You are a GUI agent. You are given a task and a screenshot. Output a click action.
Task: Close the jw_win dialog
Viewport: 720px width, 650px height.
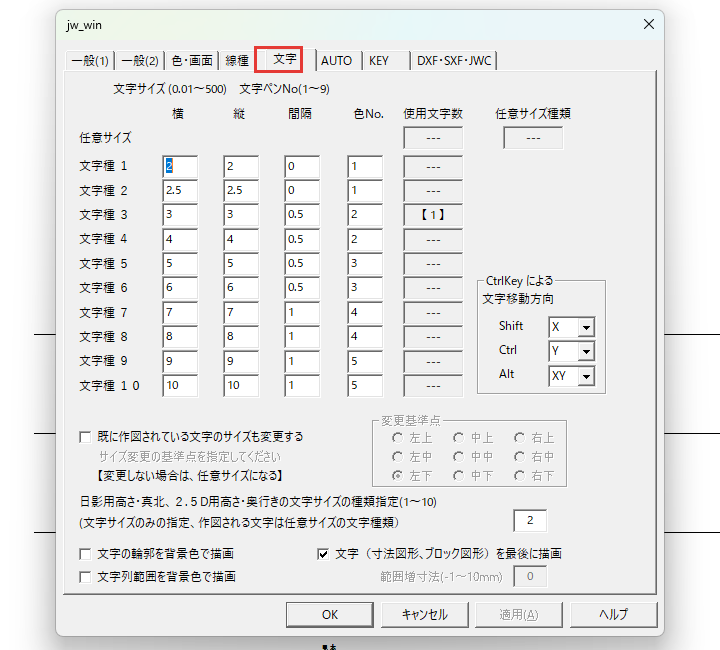pos(648,24)
